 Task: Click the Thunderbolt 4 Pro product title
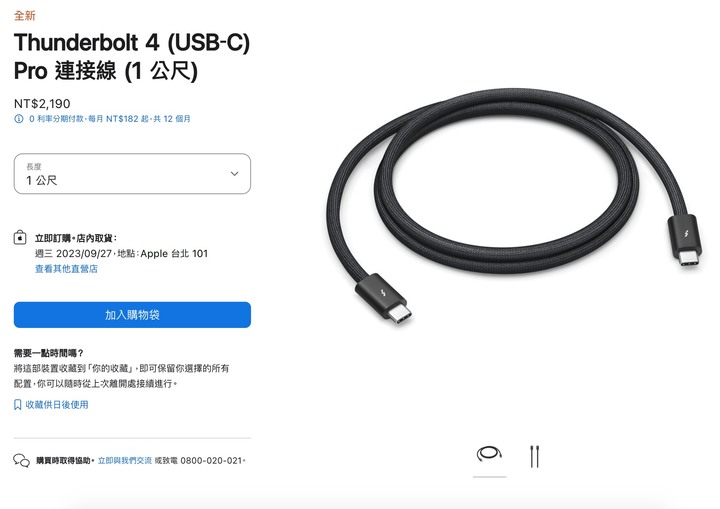(x=132, y=57)
